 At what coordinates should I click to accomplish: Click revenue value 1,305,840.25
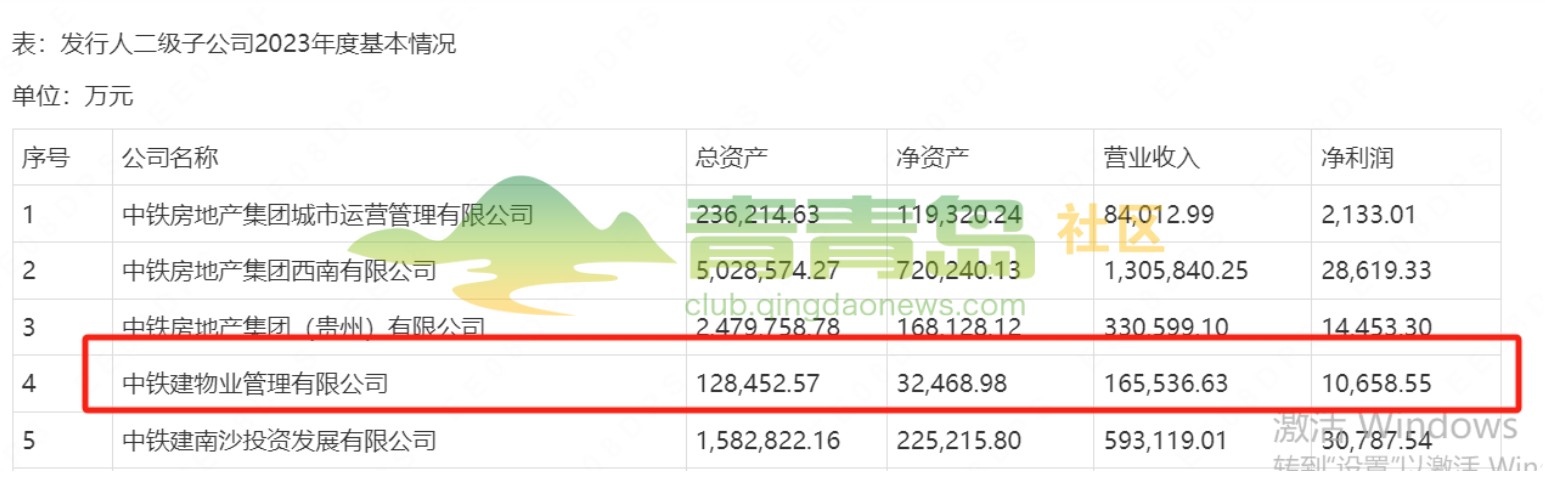[1175, 270]
